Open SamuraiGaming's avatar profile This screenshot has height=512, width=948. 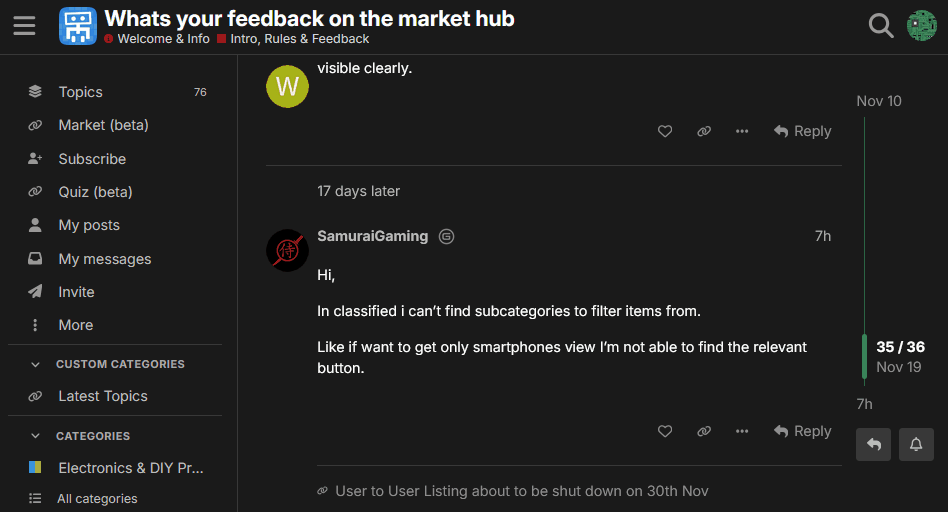pyautogui.click(x=287, y=249)
